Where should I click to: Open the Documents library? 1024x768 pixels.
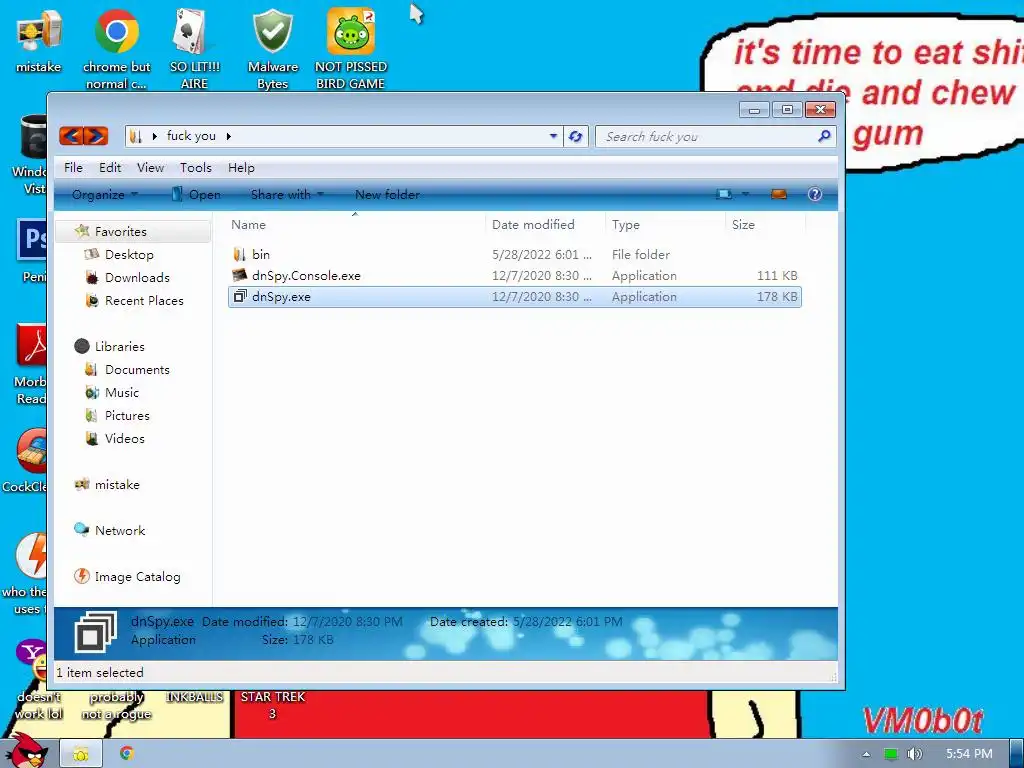(x=137, y=370)
